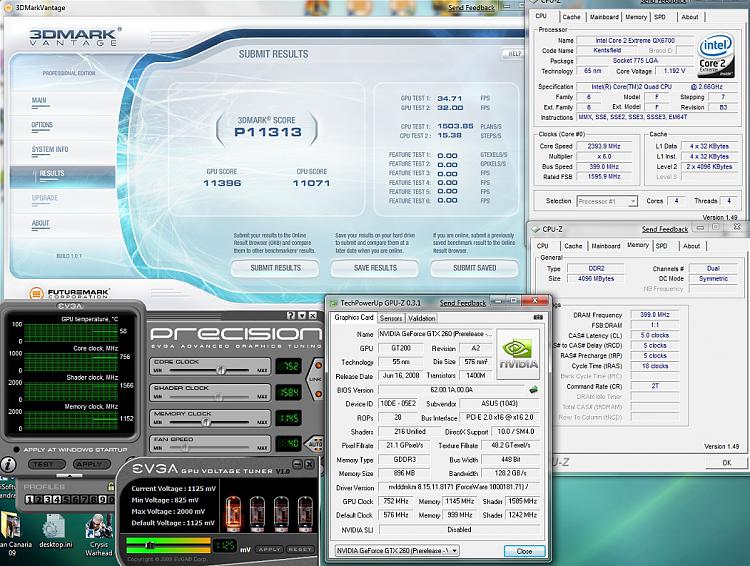This screenshot has height=566, width=750.
Task: Select MAIN in 3DMark sidebar
Action: click(39, 100)
